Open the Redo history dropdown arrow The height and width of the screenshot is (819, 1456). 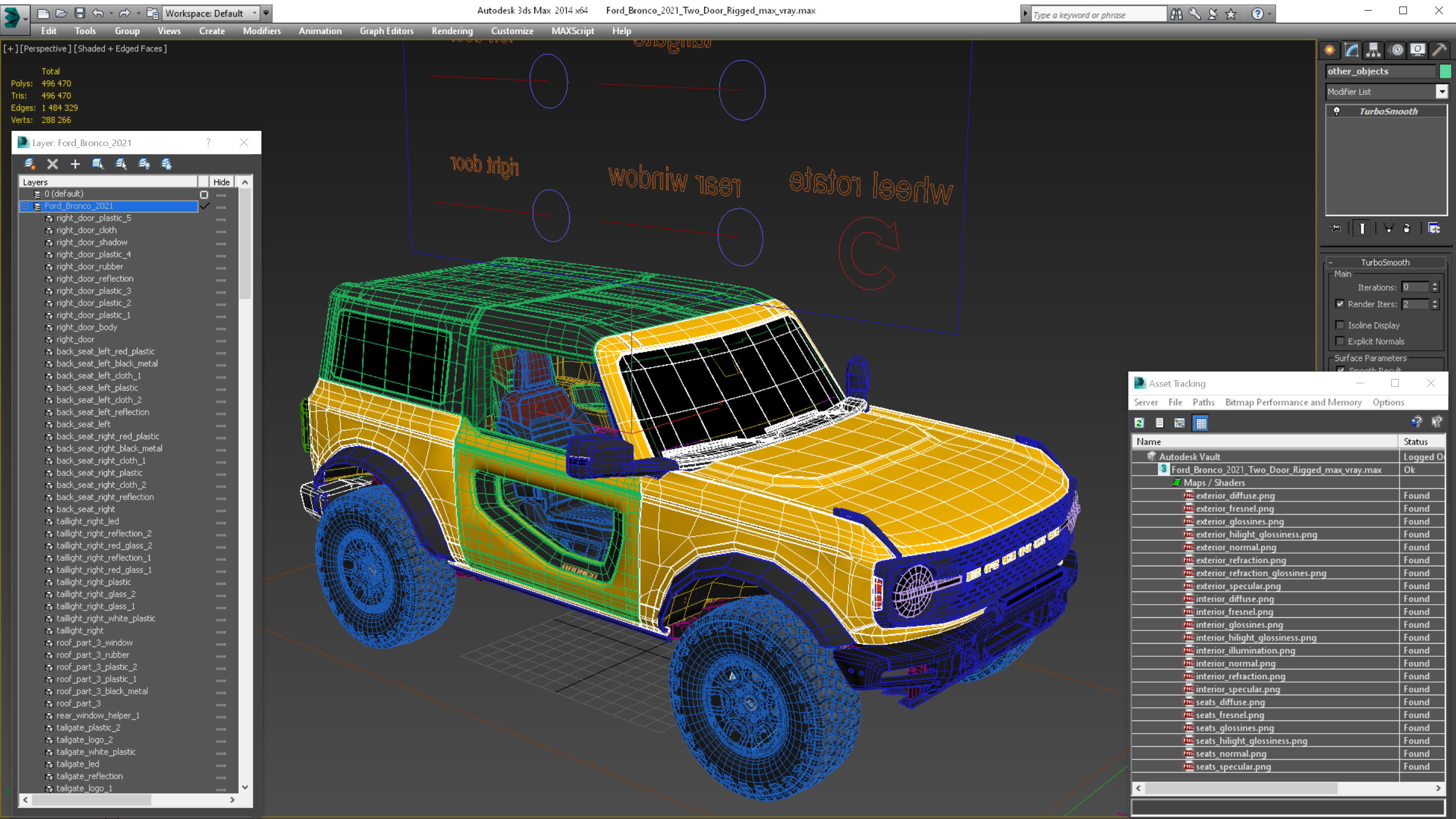pyautogui.click(x=138, y=13)
